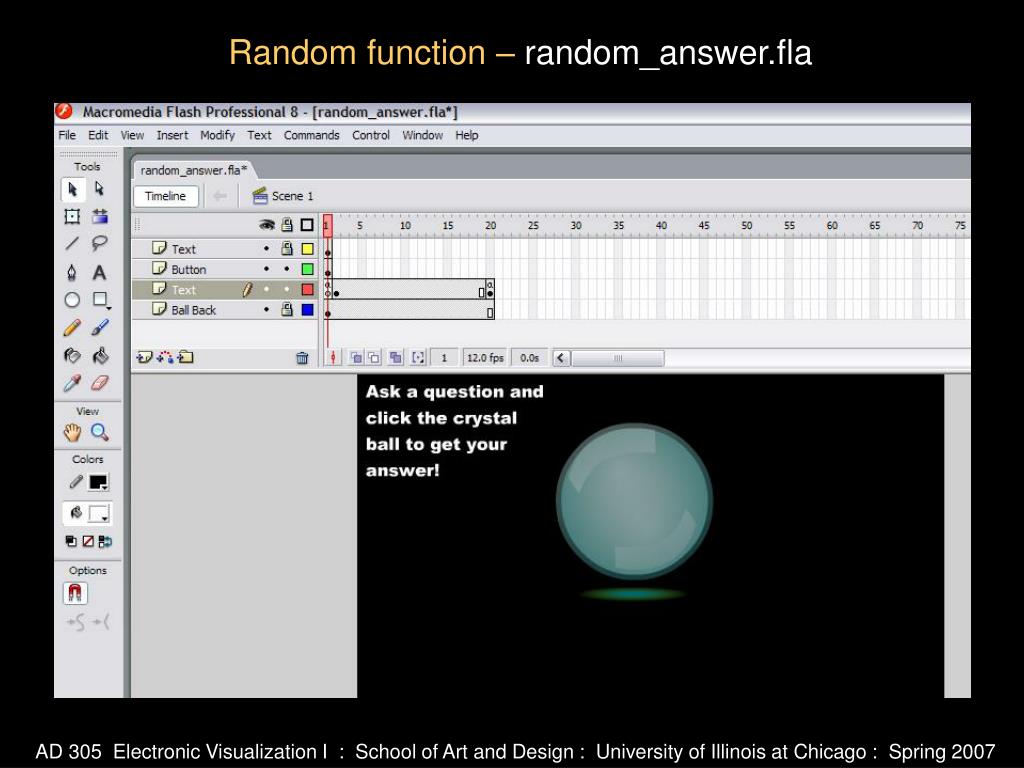Image resolution: width=1024 pixels, height=768 pixels.
Task: Pick the Pen tool
Action: pyautogui.click(x=73, y=272)
